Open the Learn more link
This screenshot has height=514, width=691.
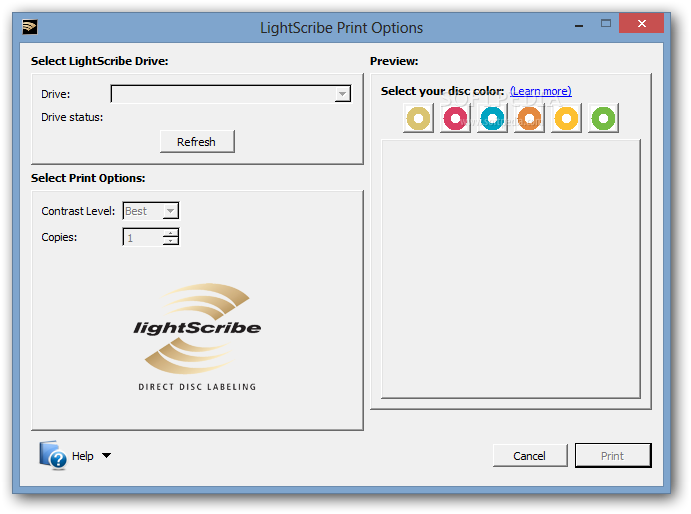(541, 91)
